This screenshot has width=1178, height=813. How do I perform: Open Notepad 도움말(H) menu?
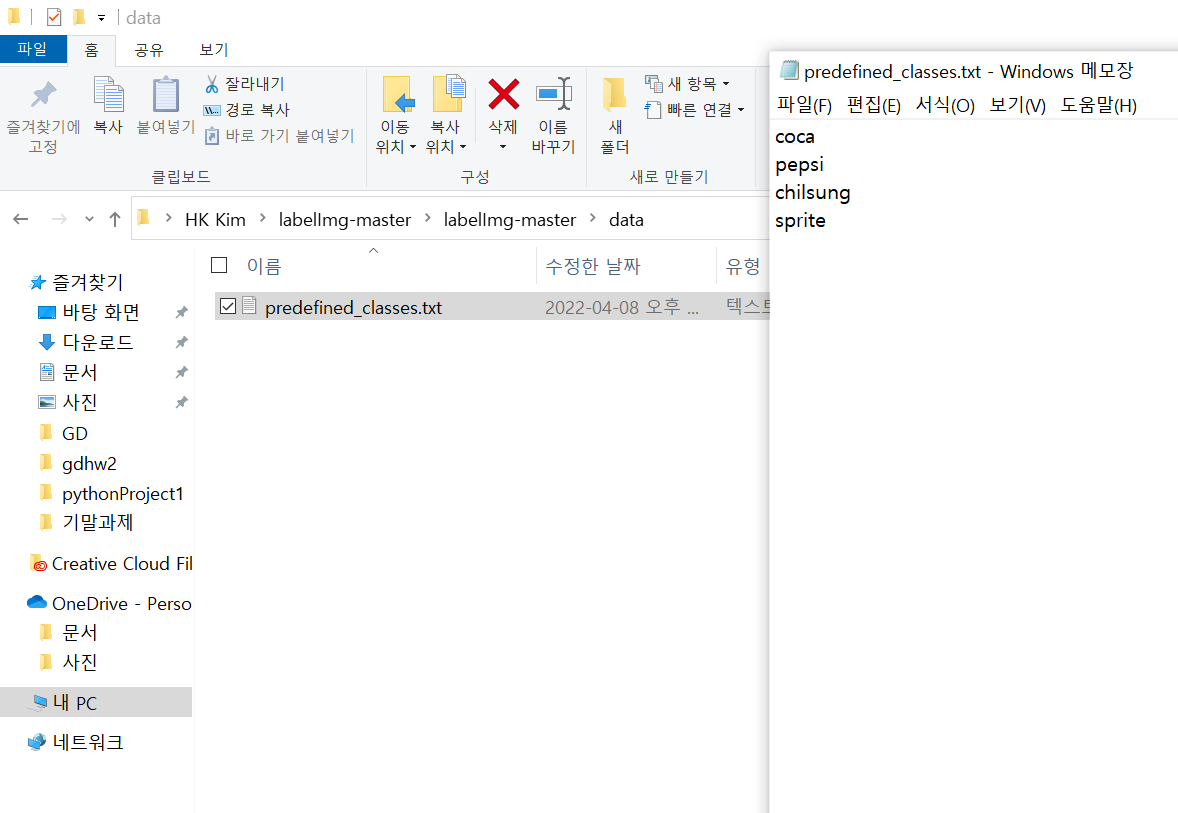pos(1098,105)
